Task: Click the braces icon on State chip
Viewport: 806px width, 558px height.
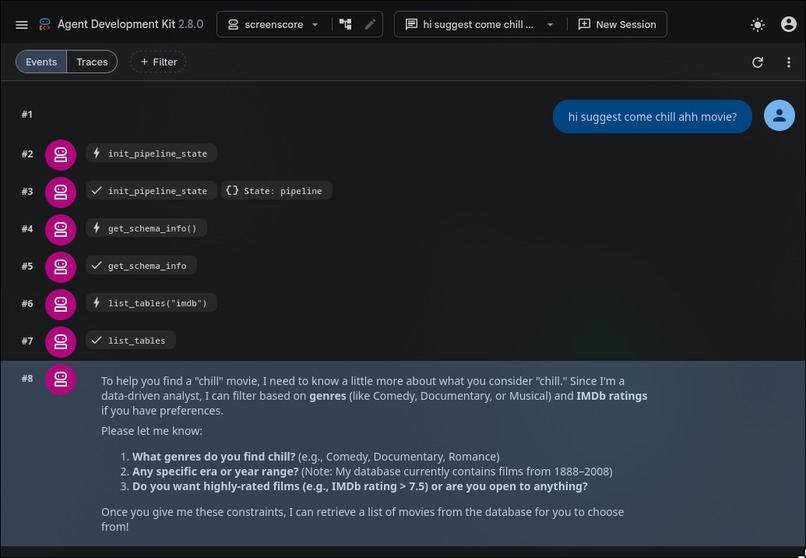Action: click(x=232, y=191)
